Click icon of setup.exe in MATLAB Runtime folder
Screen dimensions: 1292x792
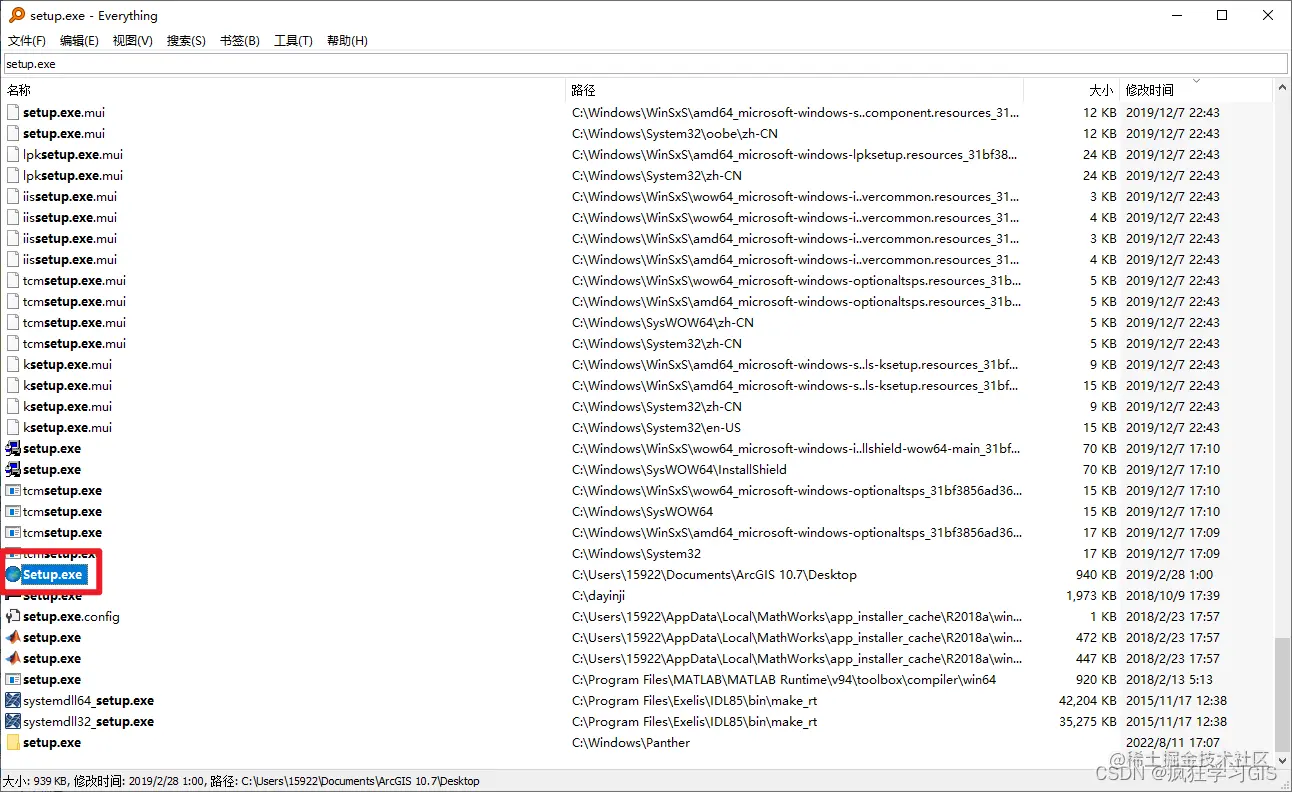click(x=13, y=680)
